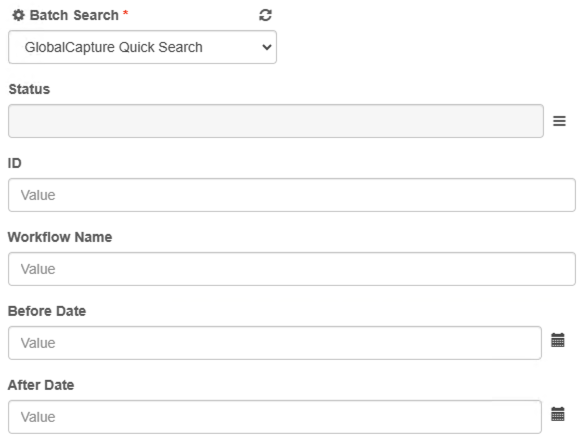This screenshot has height=446, width=583.
Task: Click the Workflow Name label
Action: pyautogui.click(x=60, y=237)
